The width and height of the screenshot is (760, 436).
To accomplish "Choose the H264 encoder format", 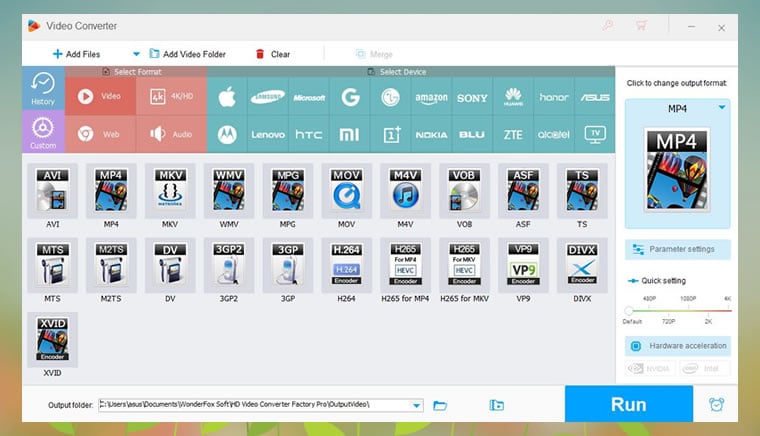I will 347,265.
